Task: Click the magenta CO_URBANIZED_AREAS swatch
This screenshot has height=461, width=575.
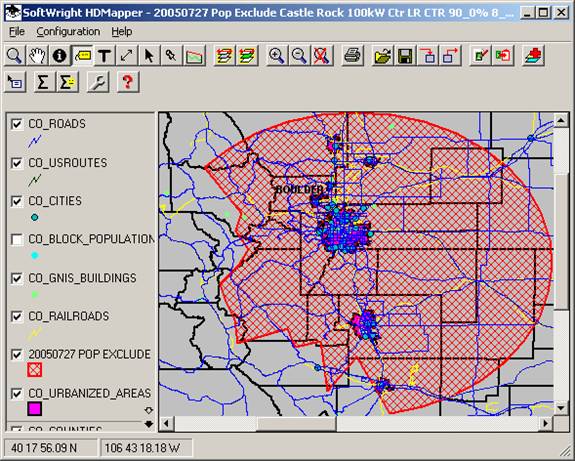Action: tap(35, 409)
